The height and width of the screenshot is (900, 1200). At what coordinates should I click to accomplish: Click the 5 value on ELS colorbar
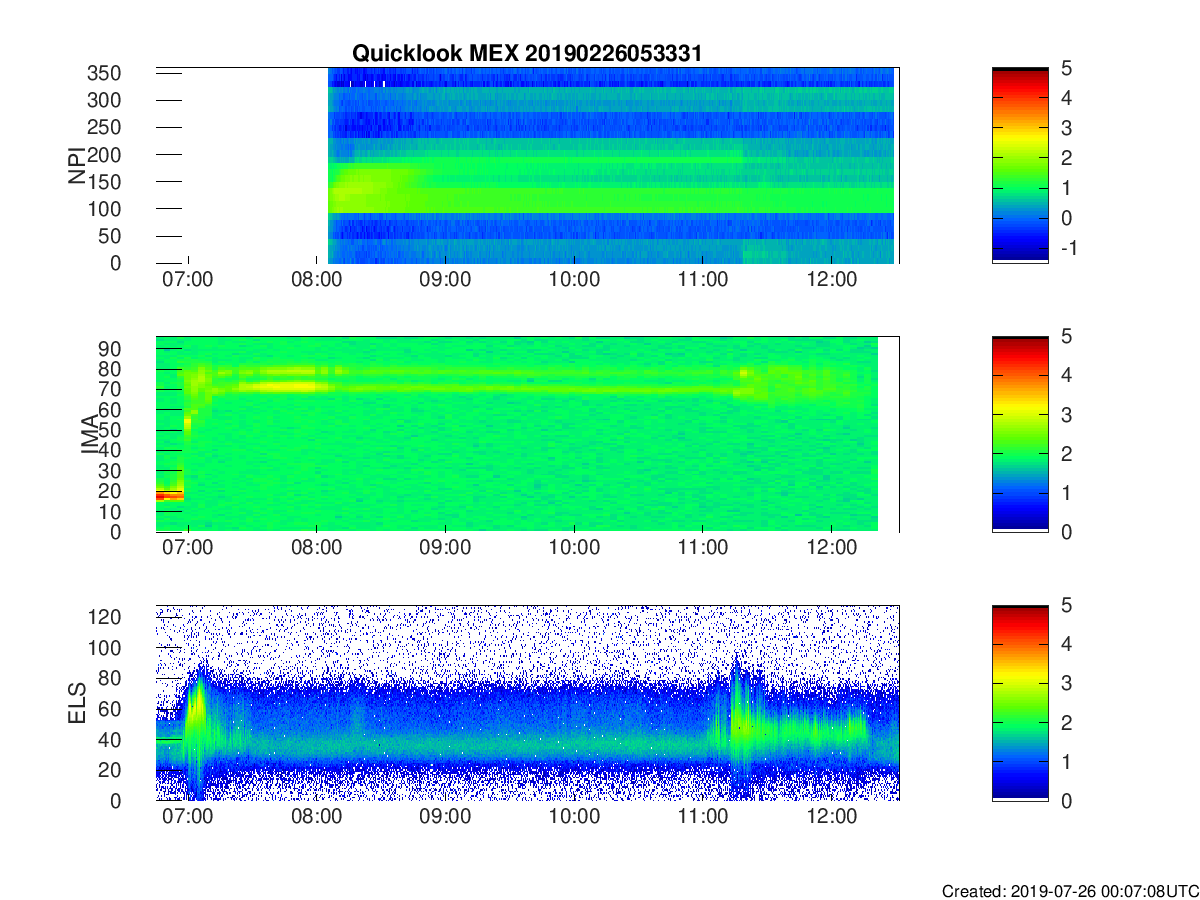[x=1066, y=606]
